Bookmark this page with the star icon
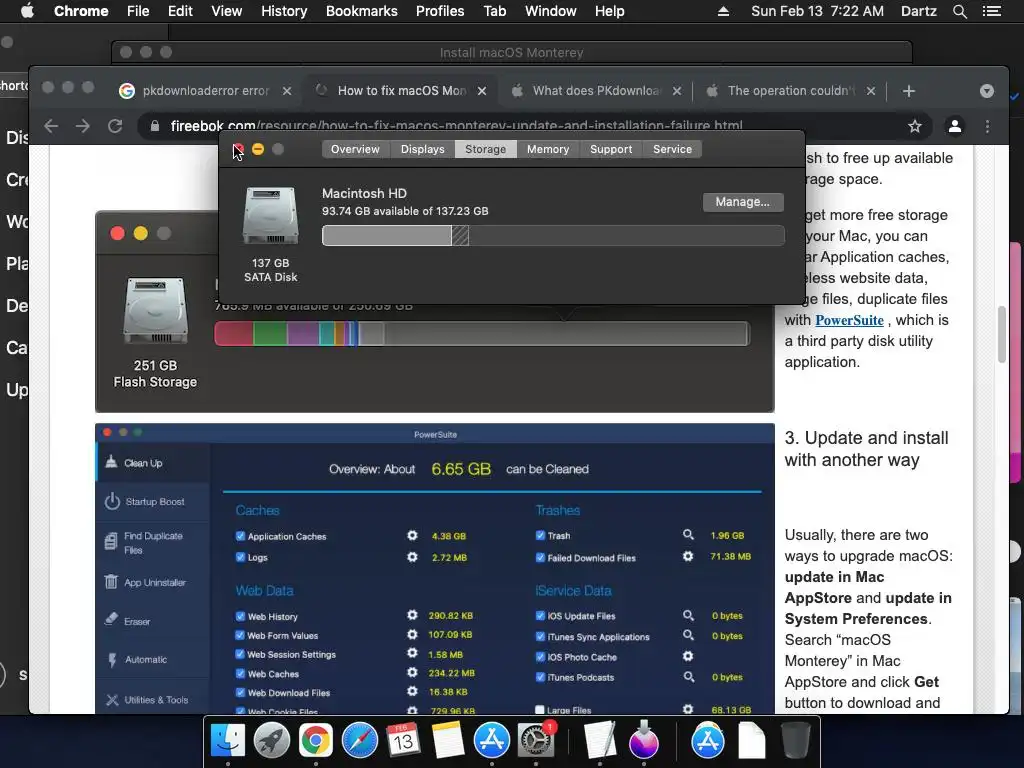Viewport: 1024px width, 768px height. (x=915, y=126)
